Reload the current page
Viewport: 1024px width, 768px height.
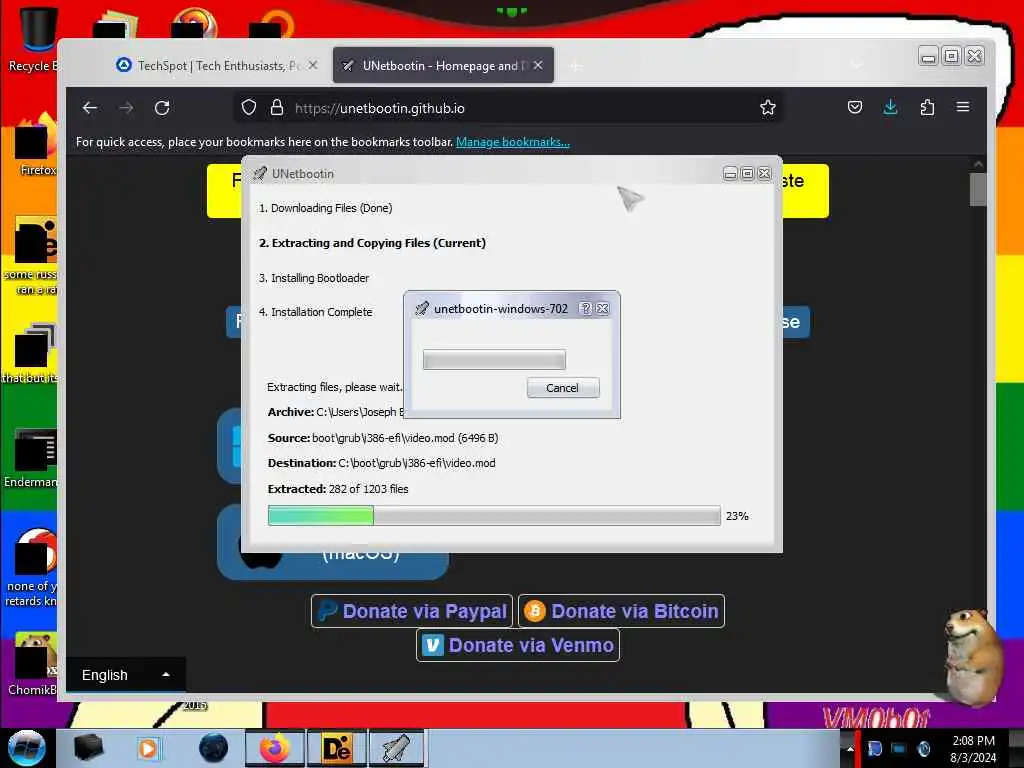162,108
